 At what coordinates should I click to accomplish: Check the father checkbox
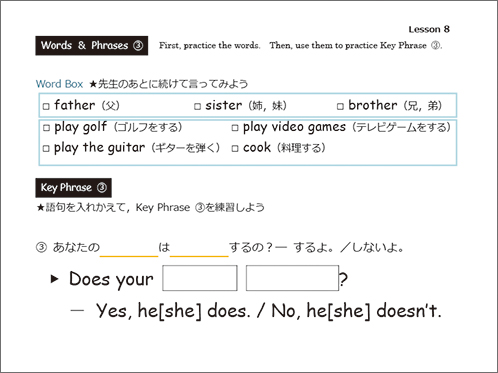tap(46, 106)
